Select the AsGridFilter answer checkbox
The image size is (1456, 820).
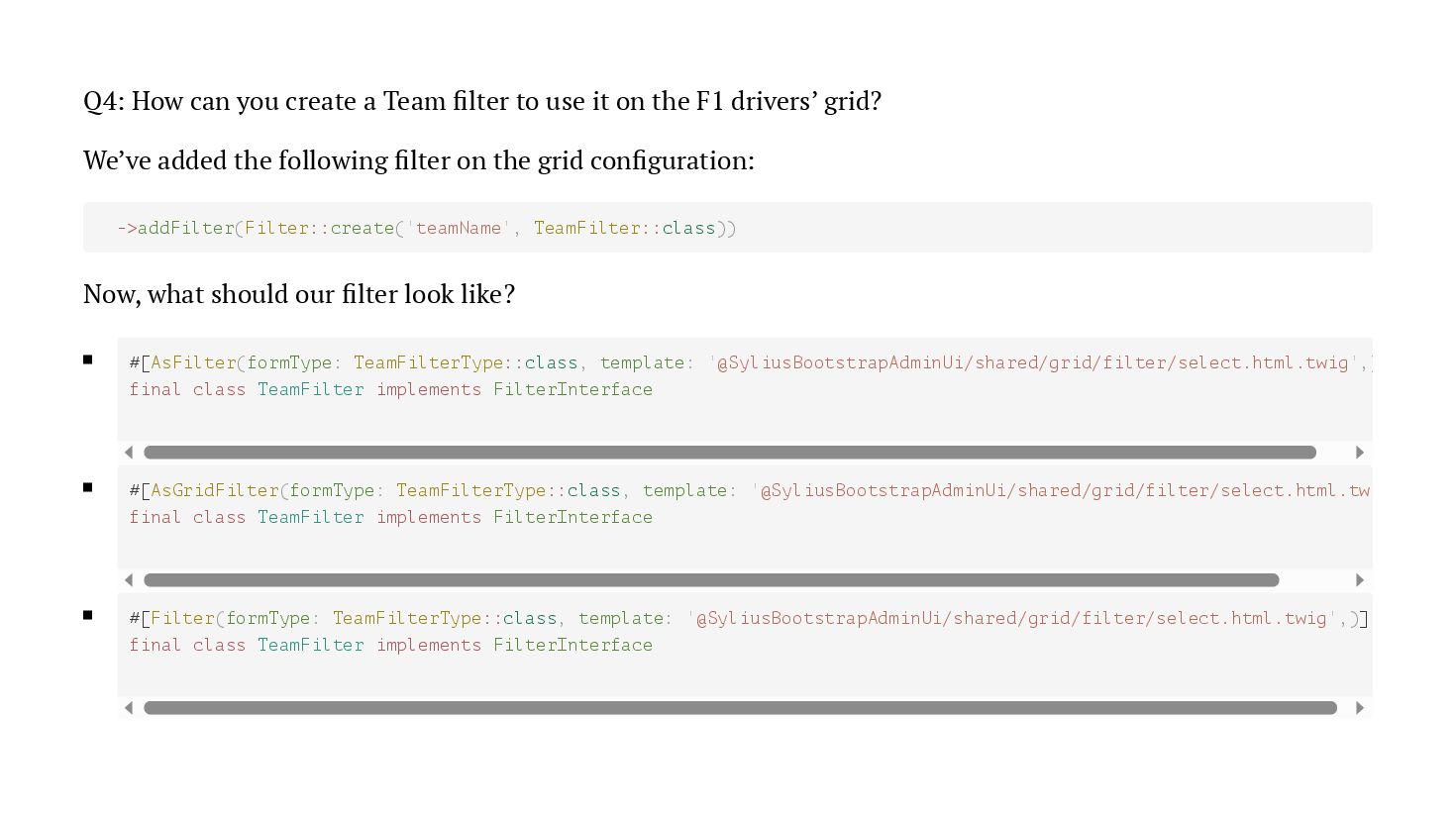click(88, 488)
